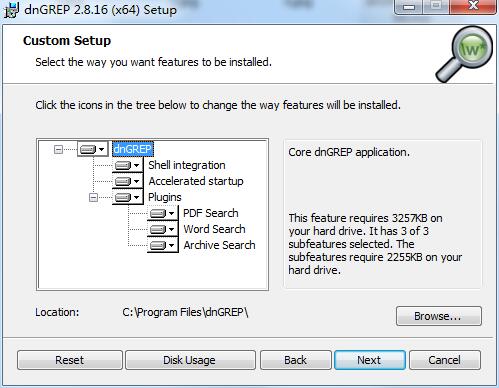
Task: Click the install path C:\Program Files\dnGREP\
Action: click(185, 312)
